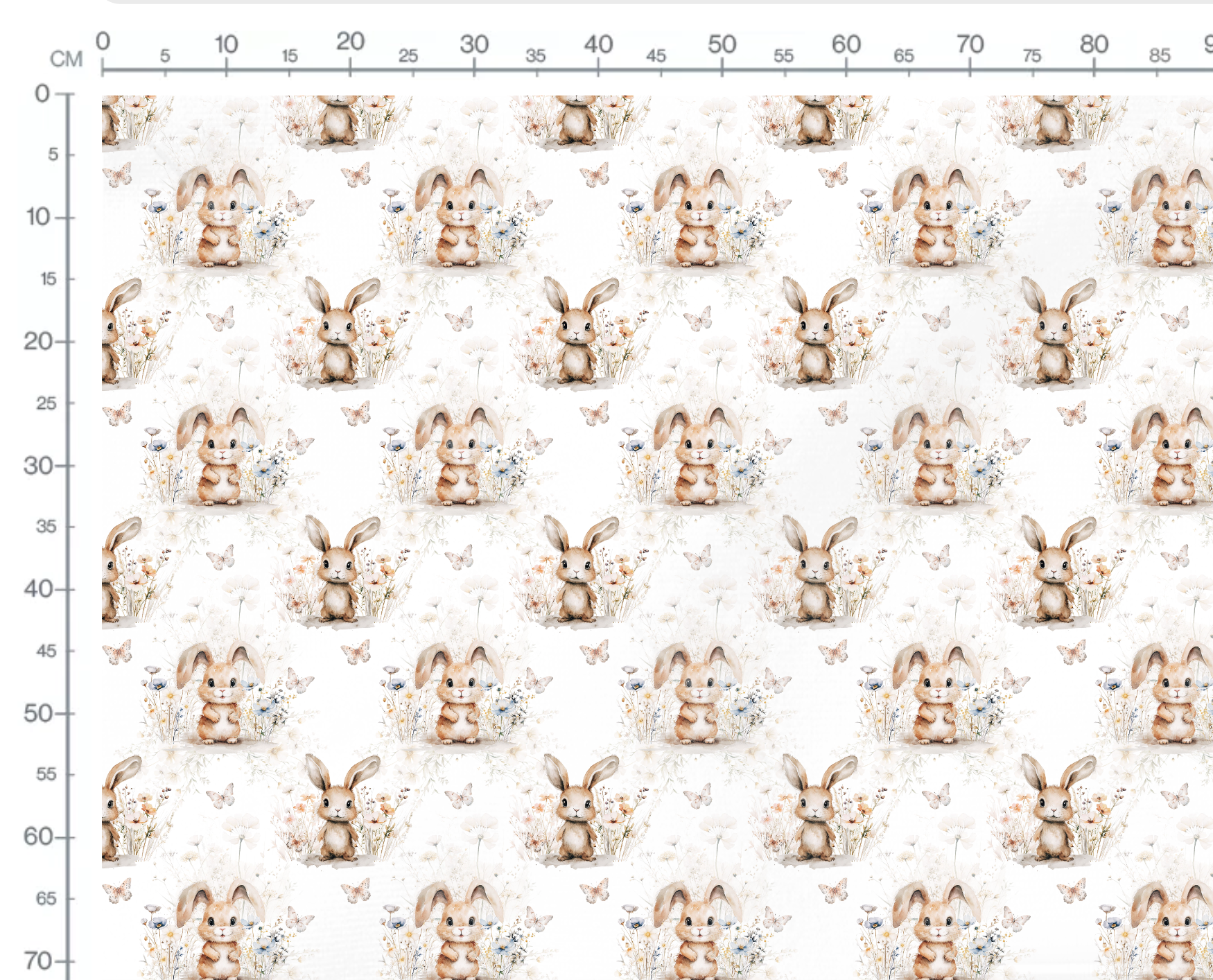Click 60 on the vertical ruler
Image resolution: width=1213 pixels, height=980 pixels.
(x=38, y=837)
